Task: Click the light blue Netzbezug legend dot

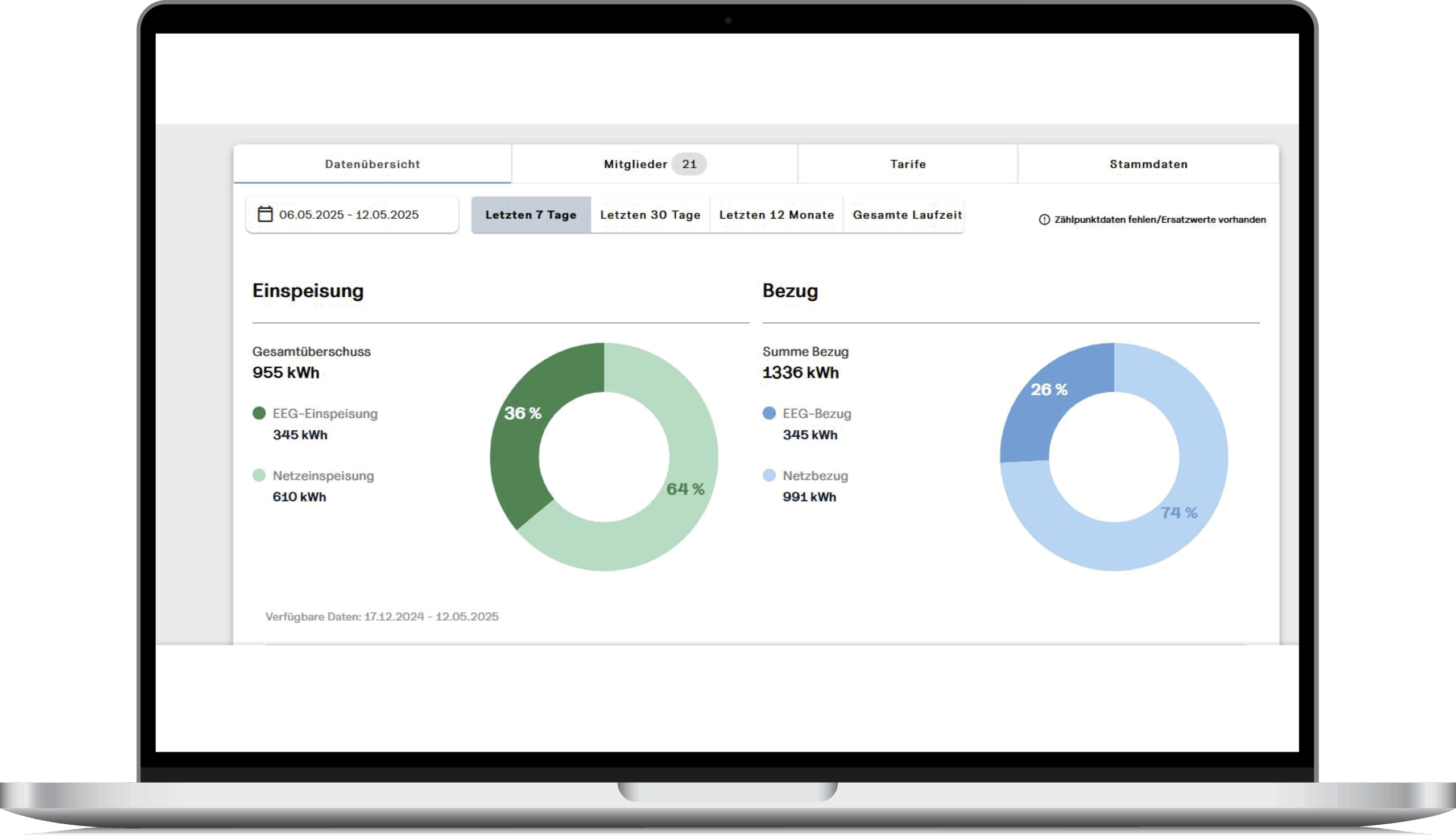Action: 769,475
